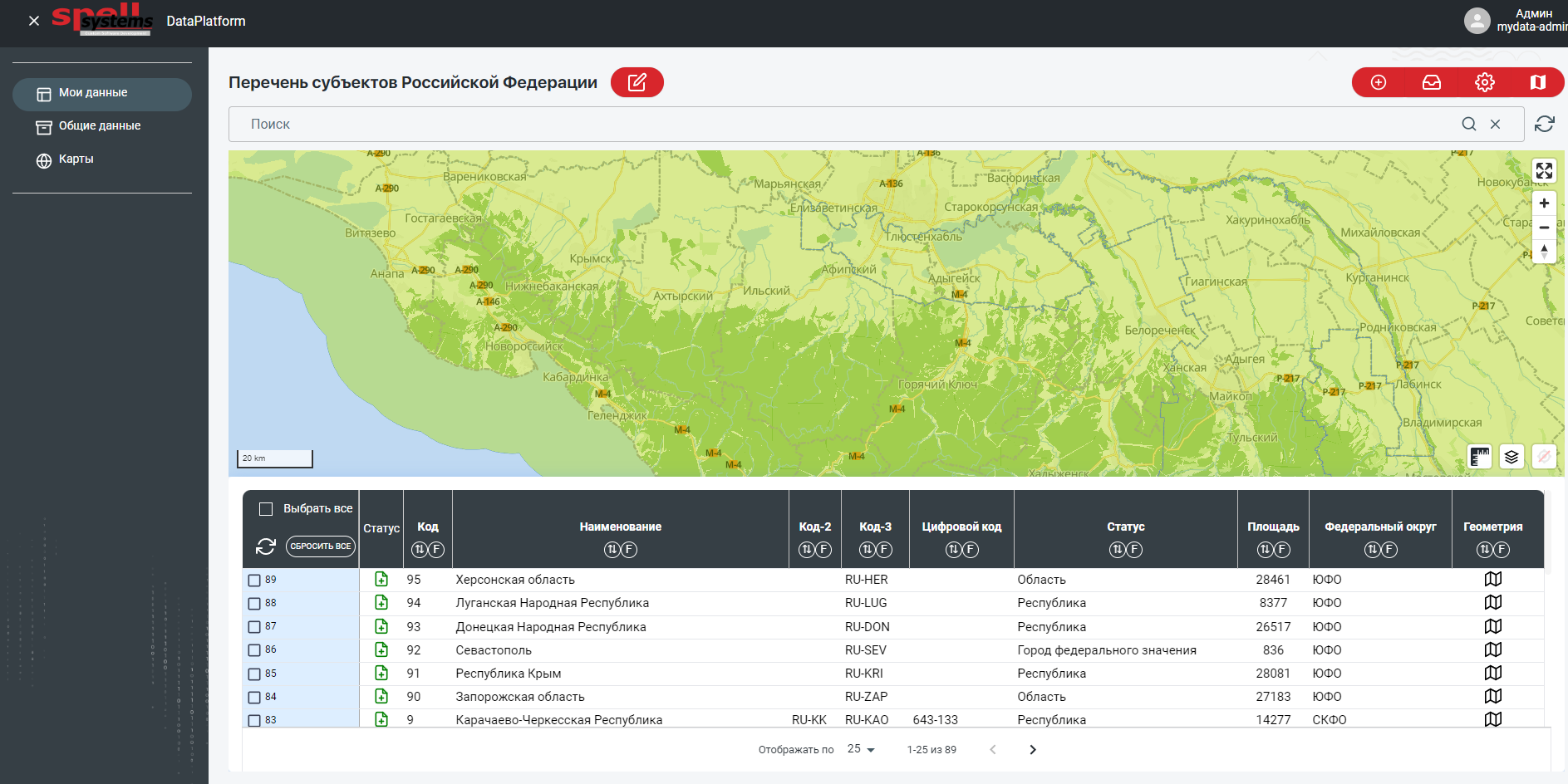Click the map zoom in plus button

1544,203
